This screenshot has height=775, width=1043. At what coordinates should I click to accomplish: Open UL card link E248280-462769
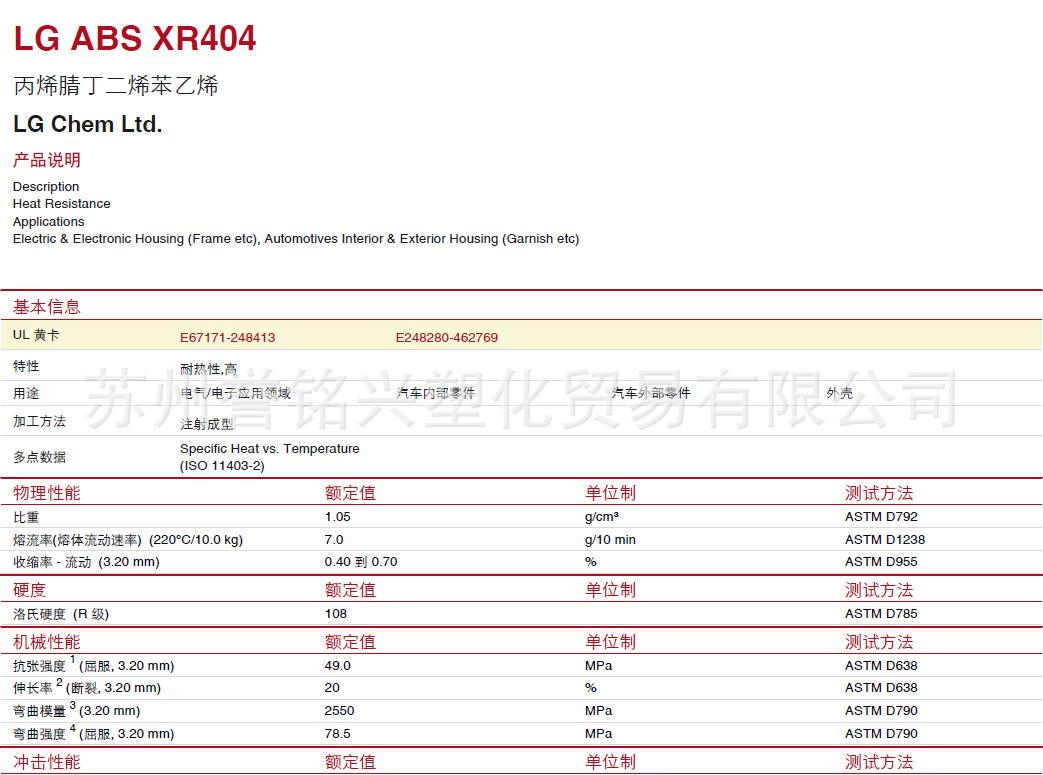click(446, 337)
